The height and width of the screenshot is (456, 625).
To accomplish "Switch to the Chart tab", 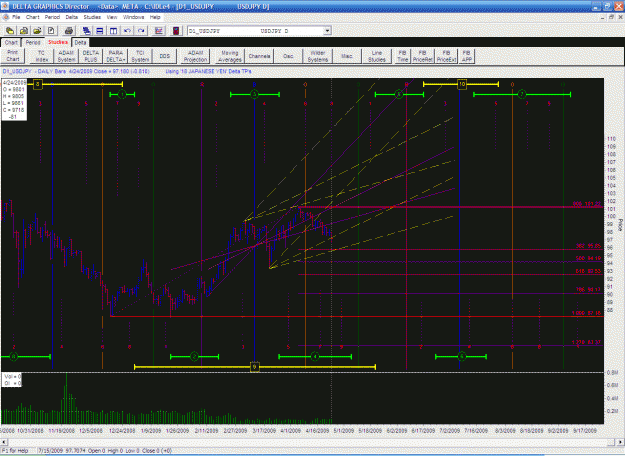I will (11, 42).
